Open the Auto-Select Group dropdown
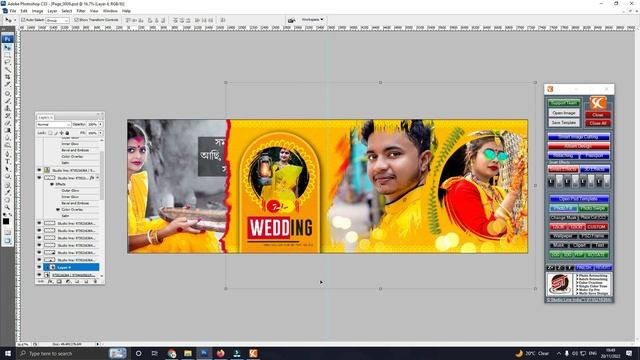 tap(57, 20)
